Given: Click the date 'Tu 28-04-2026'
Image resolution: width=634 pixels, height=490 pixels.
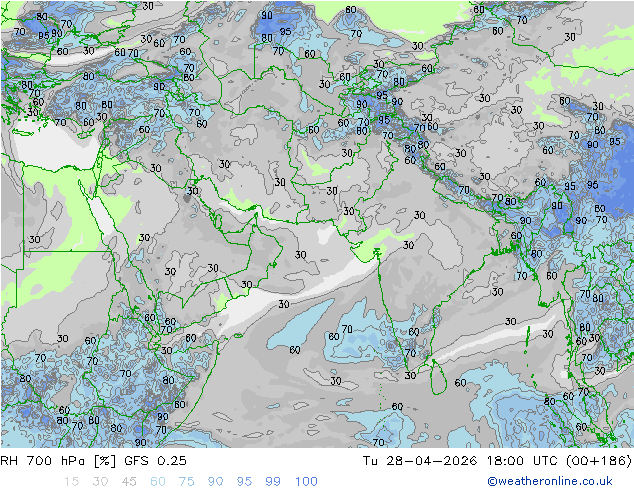Looking at the screenshot, I should (420, 461).
